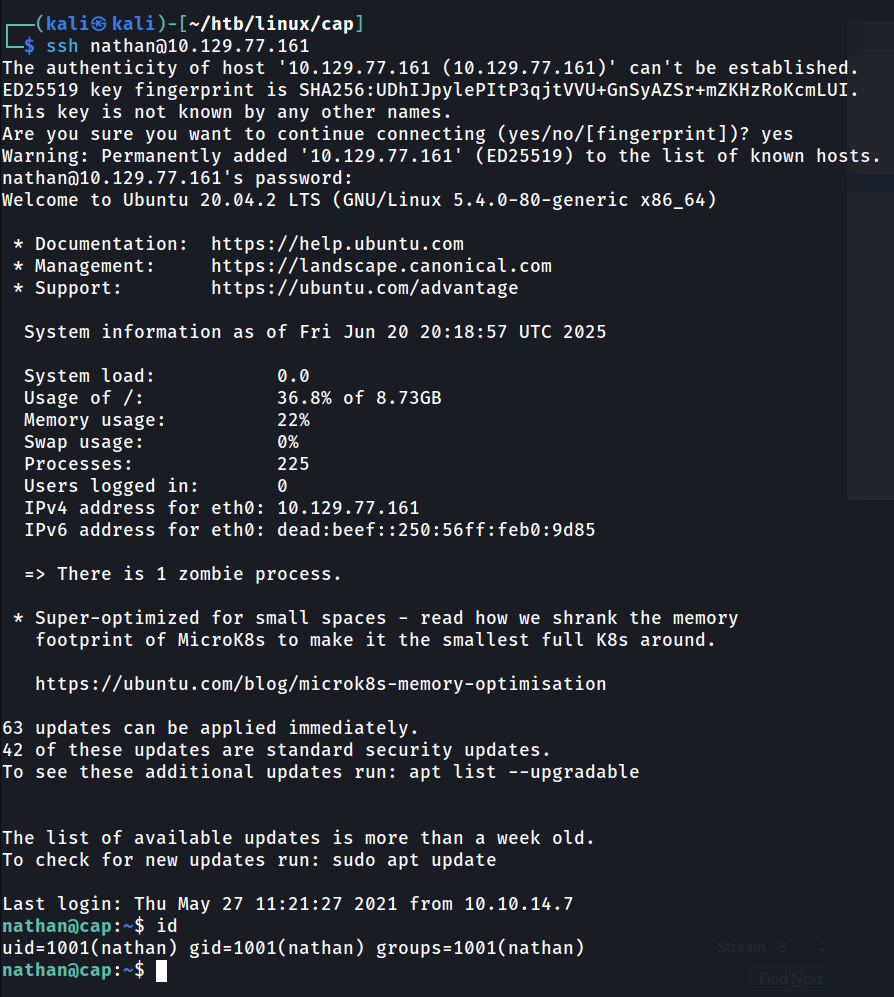The height and width of the screenshot is (997, 894).
Task: Open the microk8s-memory-optimisation blog link
Action: (320, 684)
